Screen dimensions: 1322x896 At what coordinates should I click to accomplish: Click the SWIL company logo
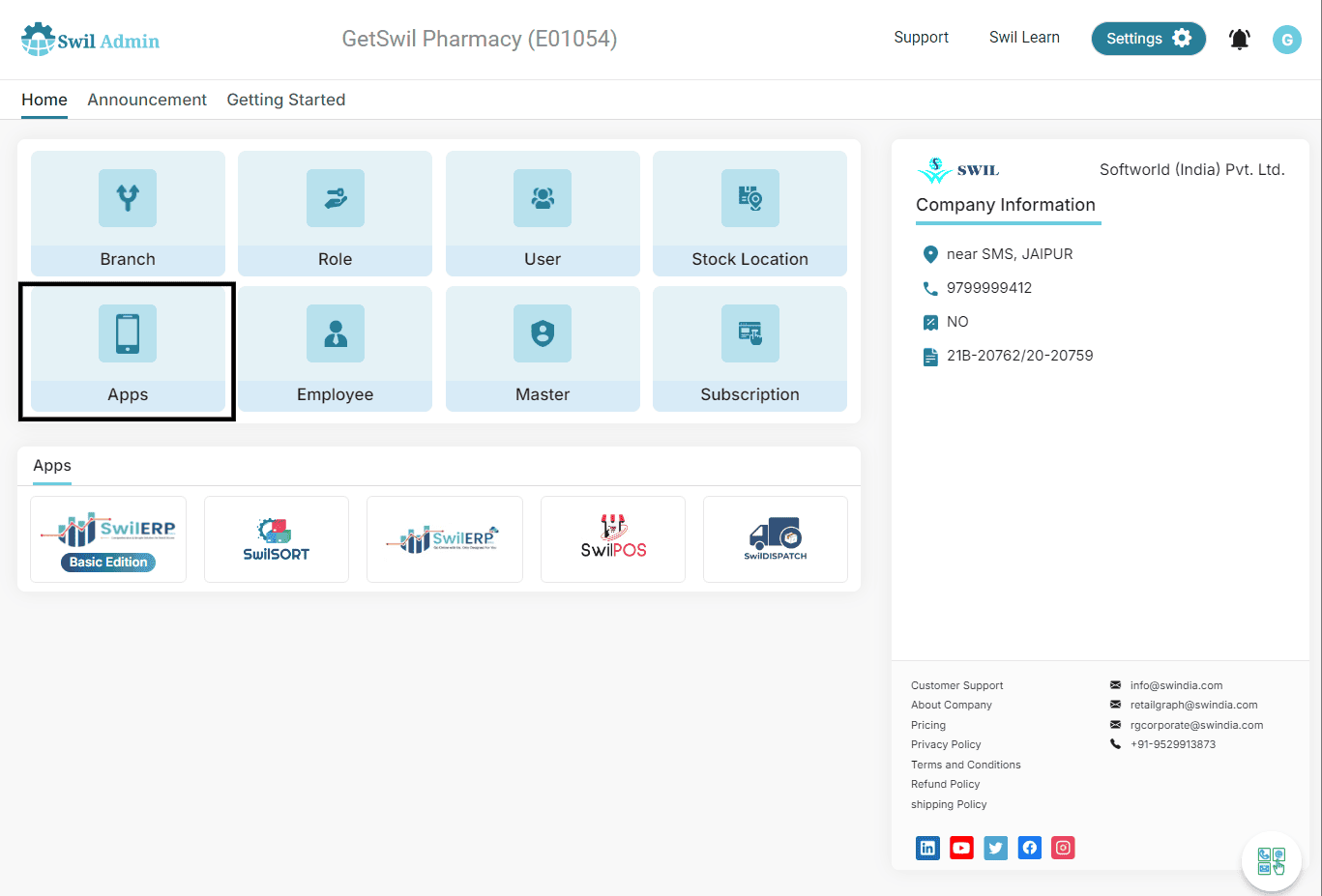pos(958,170)
